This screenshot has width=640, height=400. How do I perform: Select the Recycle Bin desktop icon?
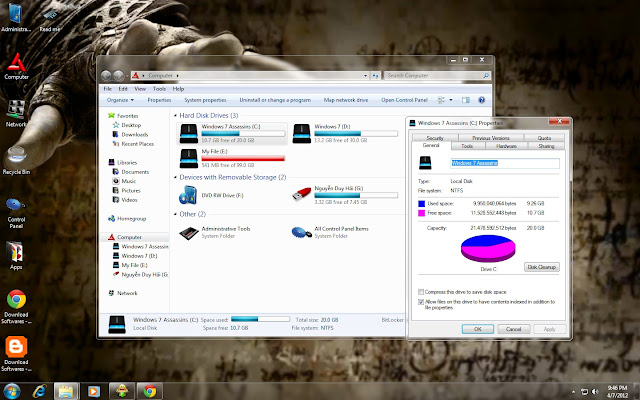(x=16, y=160)
